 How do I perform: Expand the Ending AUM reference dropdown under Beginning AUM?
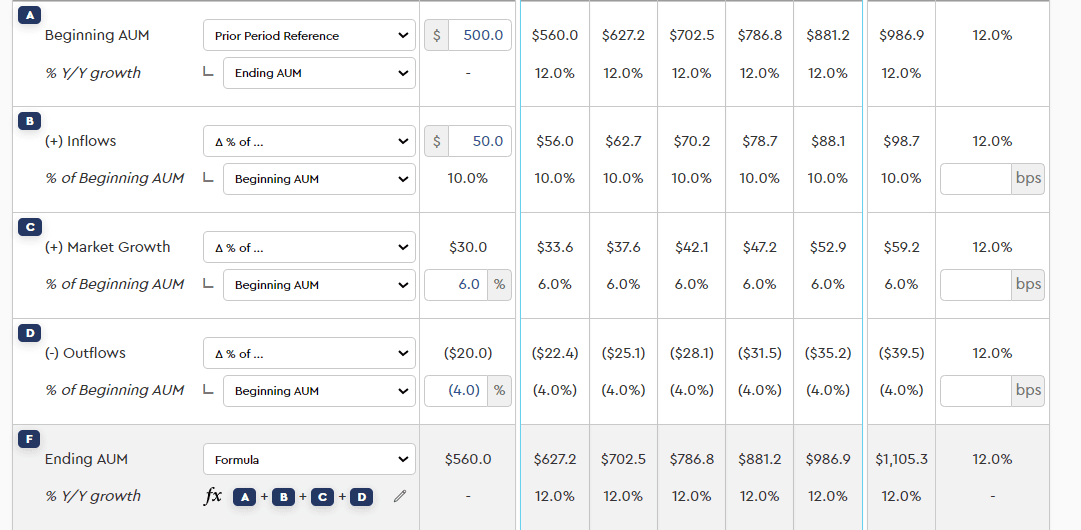click(x=319, y=73)
